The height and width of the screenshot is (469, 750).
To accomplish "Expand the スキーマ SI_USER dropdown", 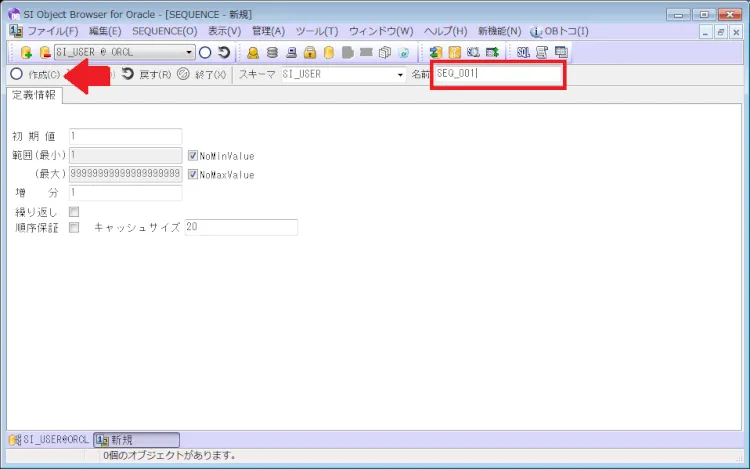I will tap(400, 75).
